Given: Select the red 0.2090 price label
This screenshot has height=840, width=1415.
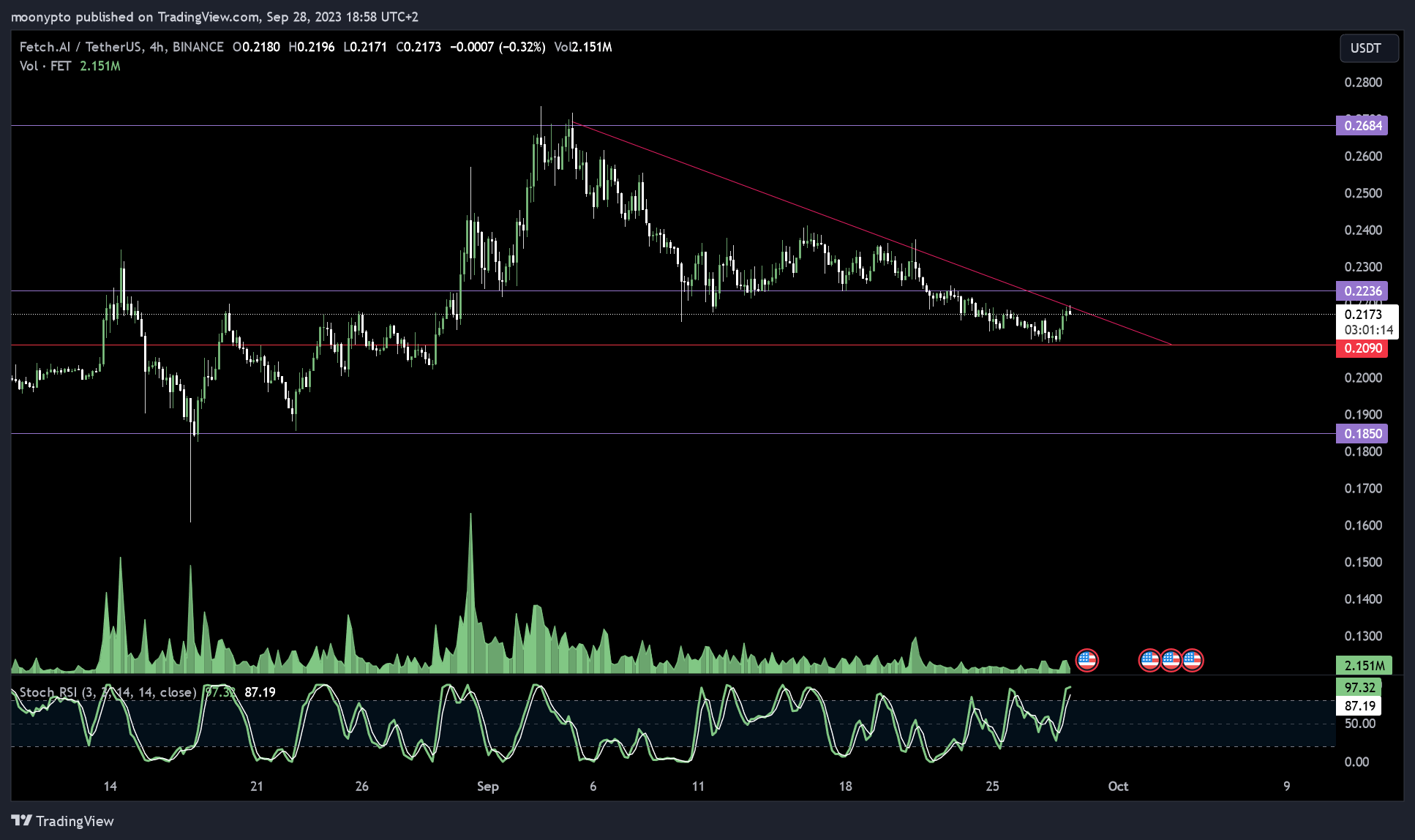Looking at the screenshot, I should pyautogui.click(x=1362, y=348).
